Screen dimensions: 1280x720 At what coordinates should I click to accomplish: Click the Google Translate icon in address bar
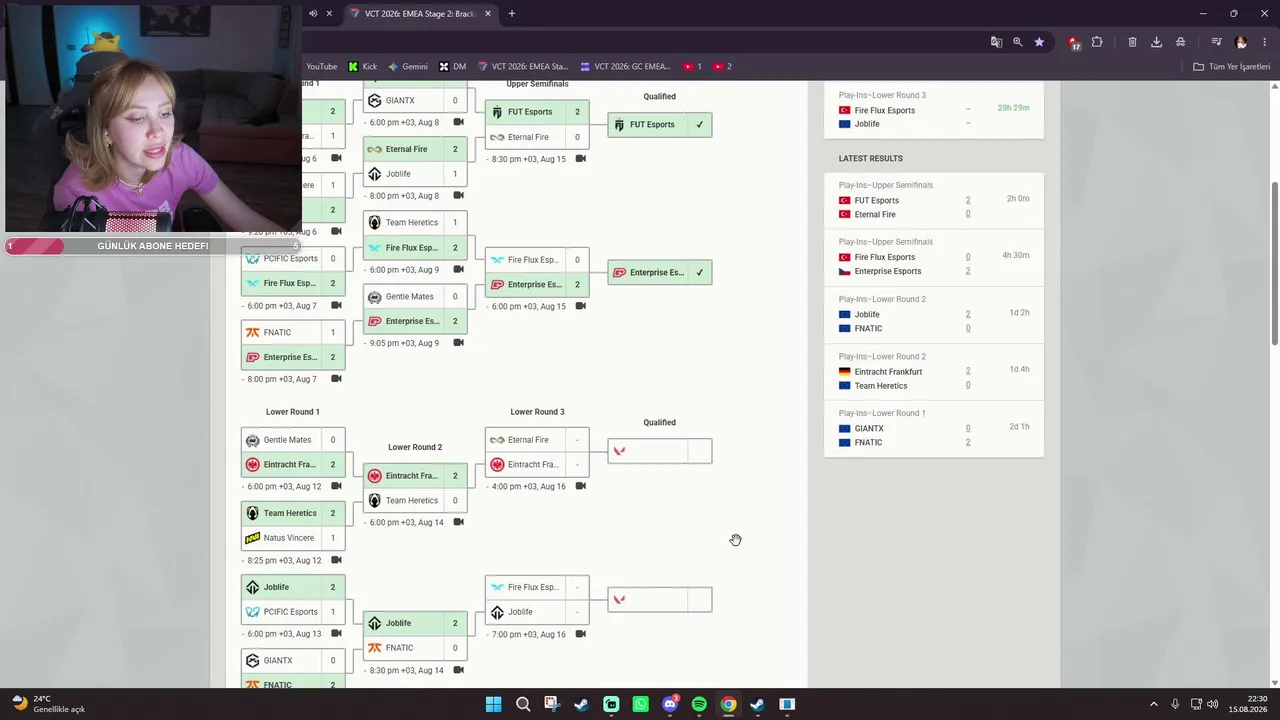point(996,42)
